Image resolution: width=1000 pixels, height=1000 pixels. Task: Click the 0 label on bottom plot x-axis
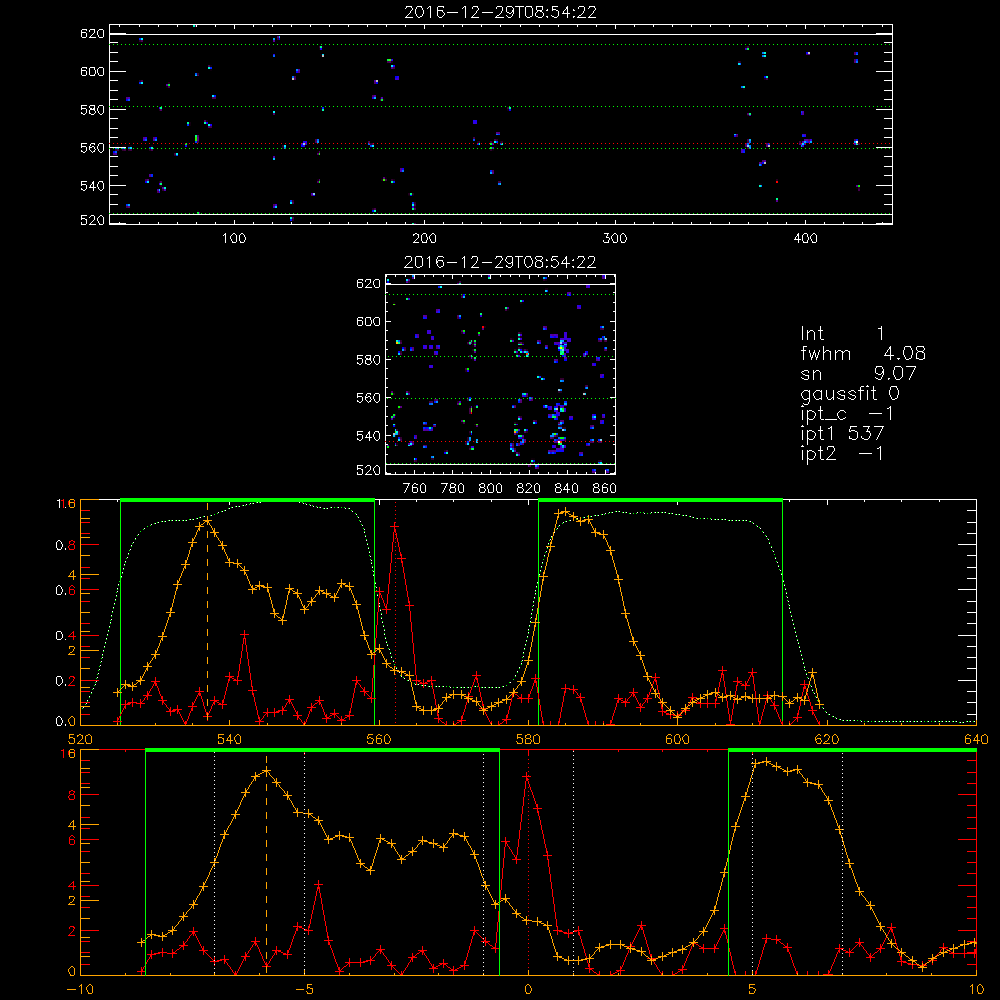click(x=528, y=990)
